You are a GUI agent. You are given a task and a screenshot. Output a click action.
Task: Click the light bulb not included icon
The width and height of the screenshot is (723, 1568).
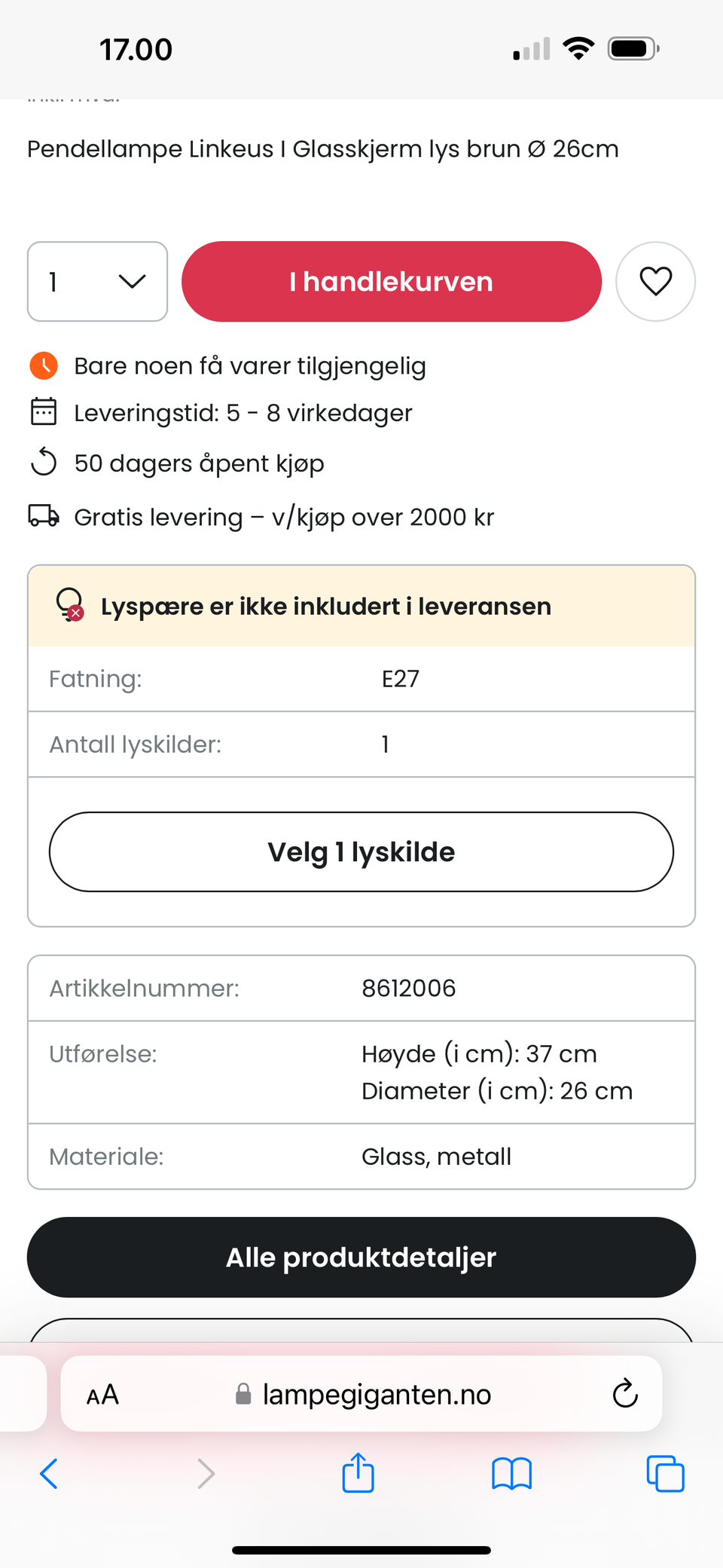[x=70, y=604]
